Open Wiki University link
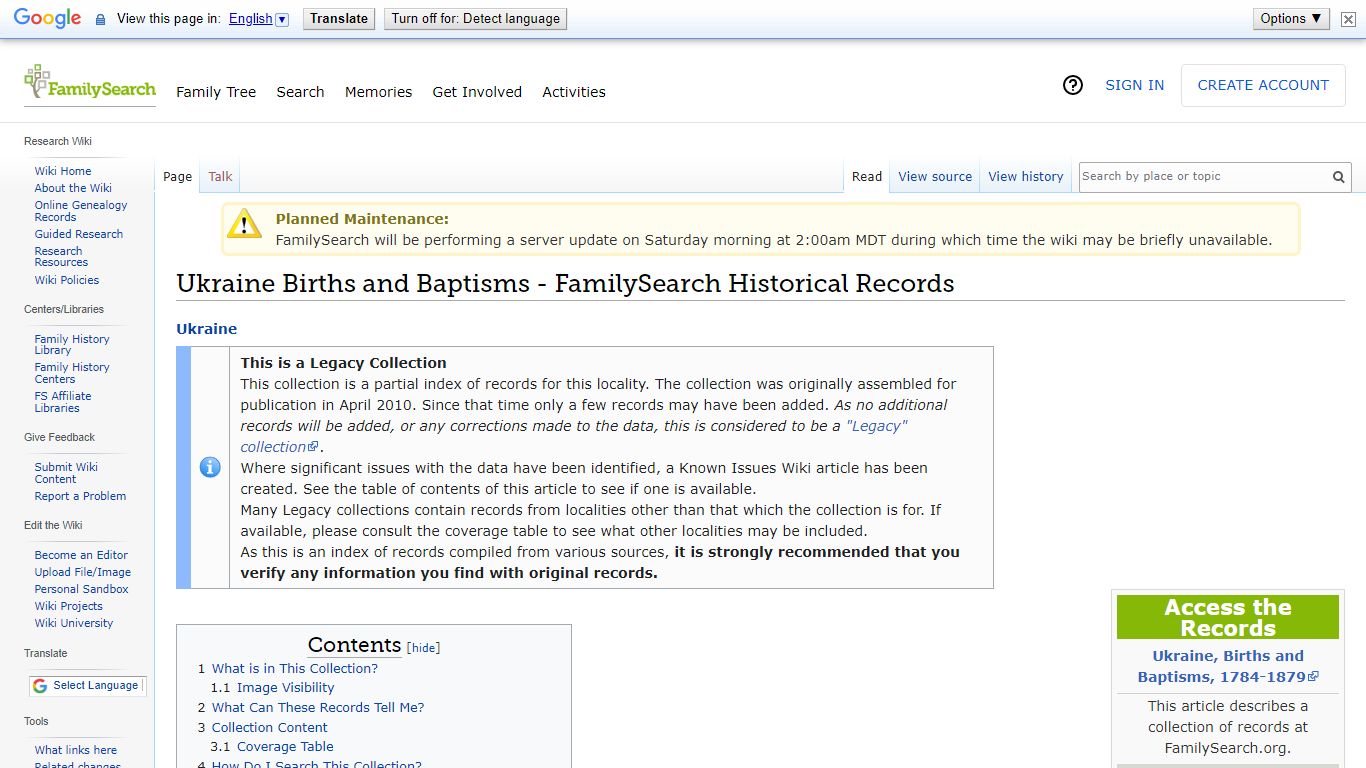Viewport: 1366px width, 768px height. click(x=74, y=623)
